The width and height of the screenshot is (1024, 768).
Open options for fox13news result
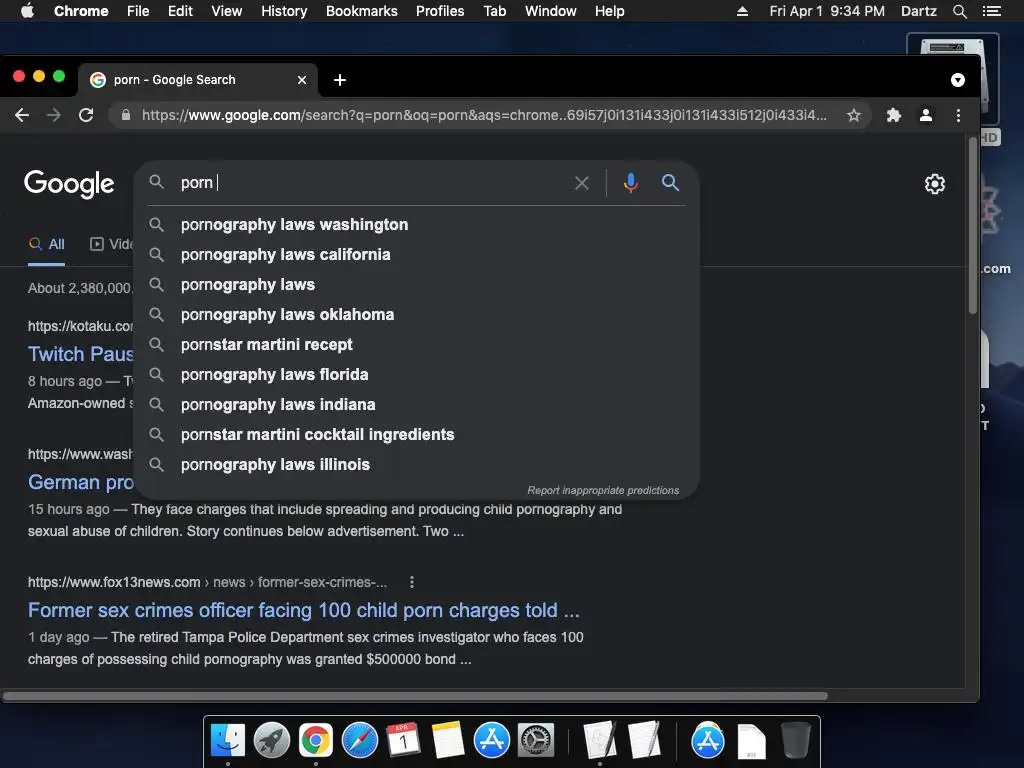pos(411,582)
